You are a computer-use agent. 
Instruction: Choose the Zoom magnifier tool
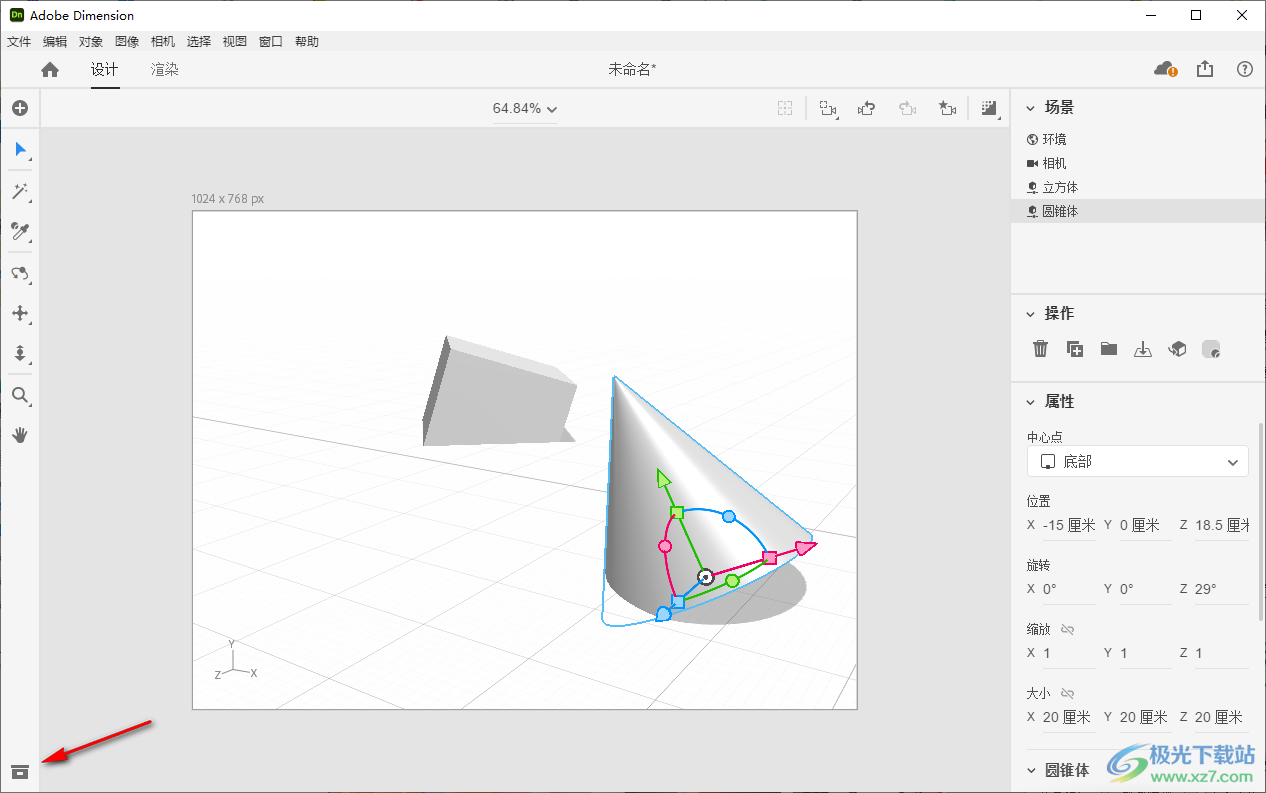(x=20, y=396)
